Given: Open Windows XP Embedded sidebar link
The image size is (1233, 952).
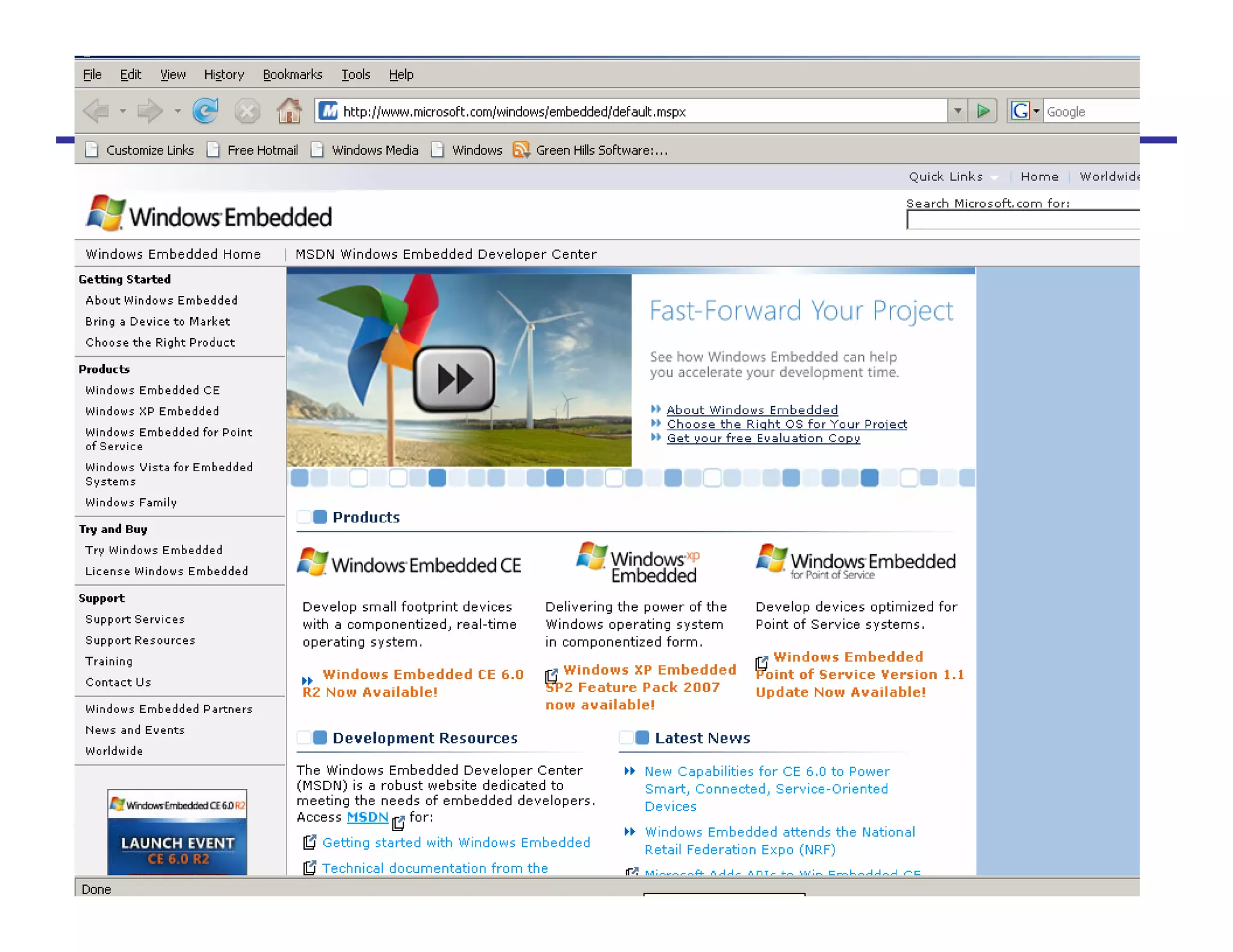Looking at the screenshot, I should click(x=152, y=412).
